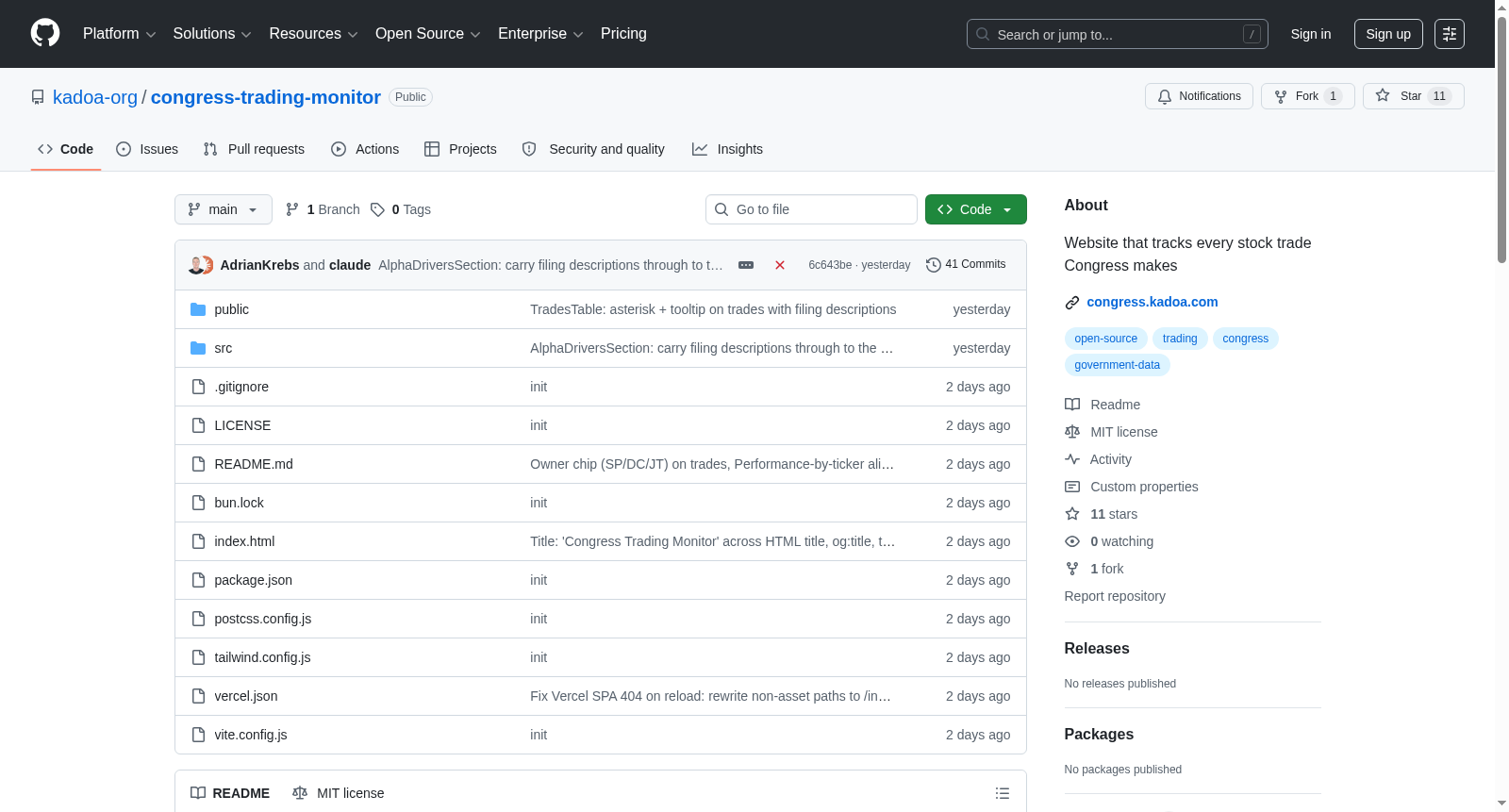Screen dimensions: 1509x812
Task: Click the branch icon beside 1 Branch
Action: [x=292, y=209]
